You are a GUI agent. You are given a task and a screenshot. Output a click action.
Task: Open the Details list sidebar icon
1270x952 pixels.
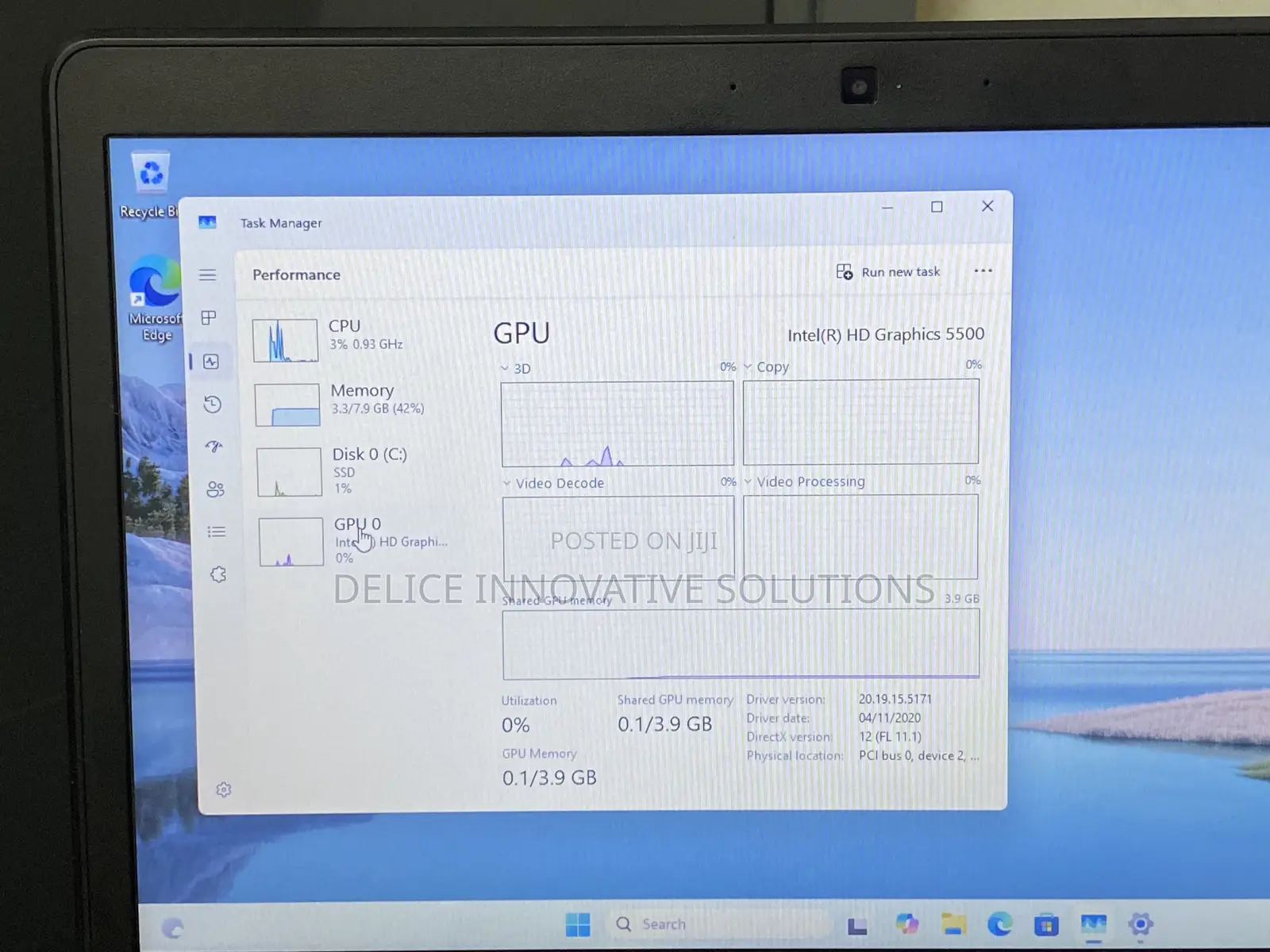(x=217, y=532)
